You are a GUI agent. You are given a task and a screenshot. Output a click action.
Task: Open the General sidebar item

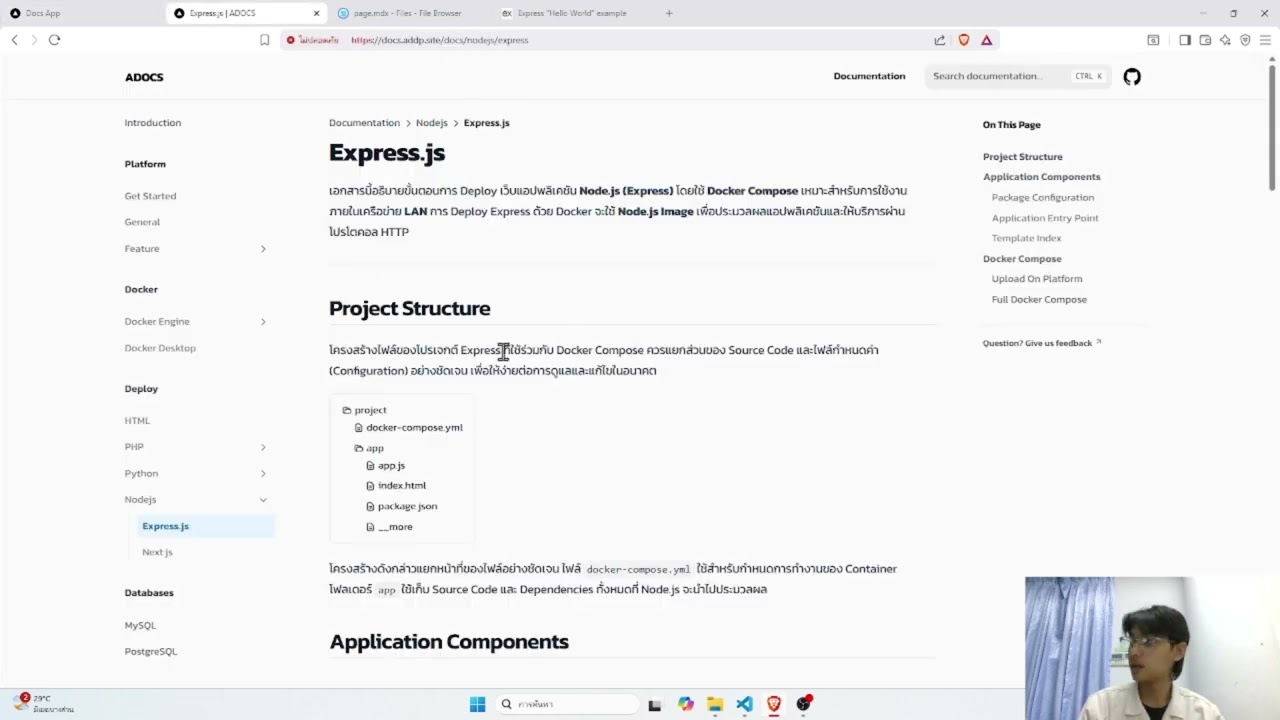142,222
